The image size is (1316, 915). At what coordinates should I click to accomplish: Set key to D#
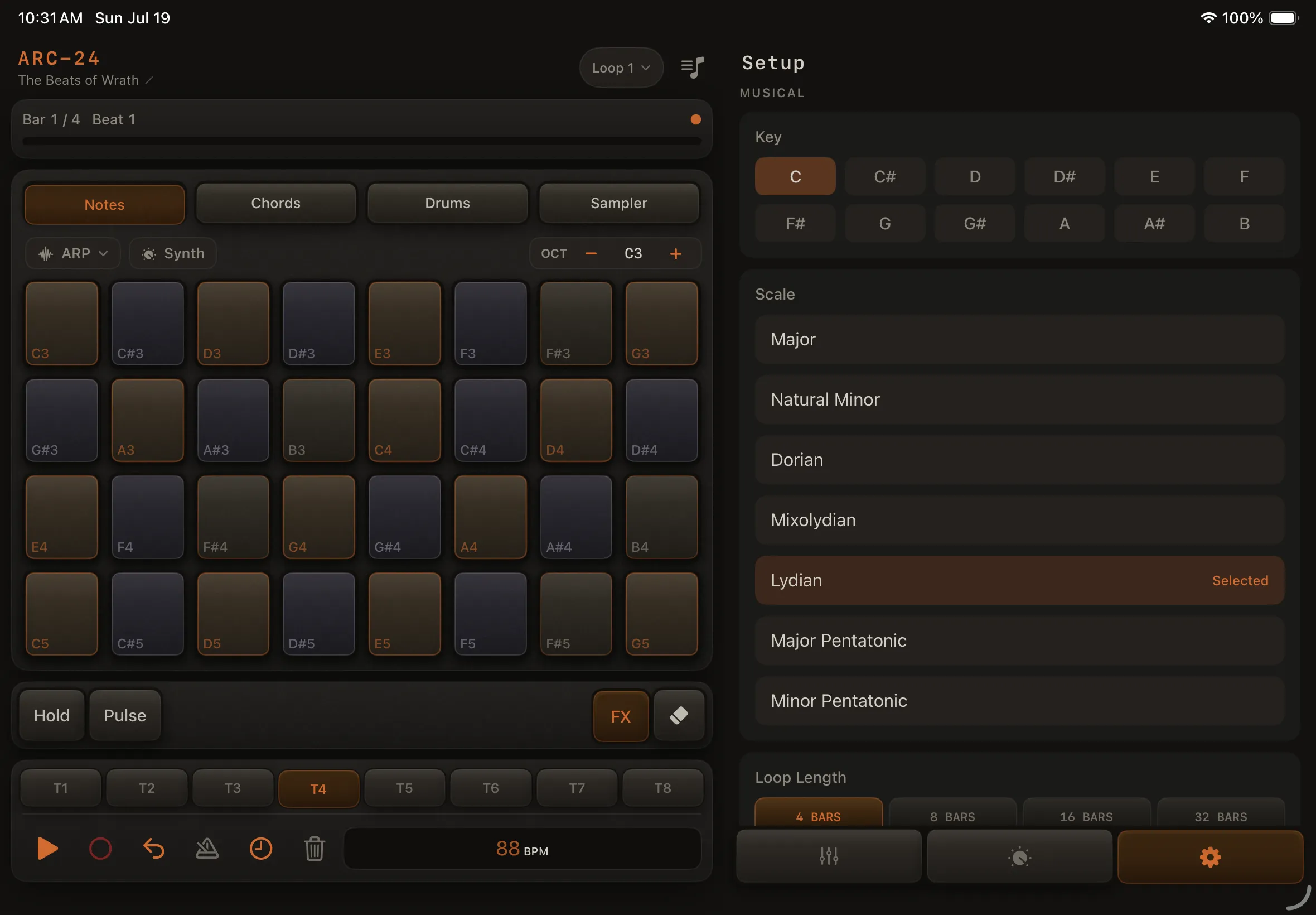(x=1064, y=176)
